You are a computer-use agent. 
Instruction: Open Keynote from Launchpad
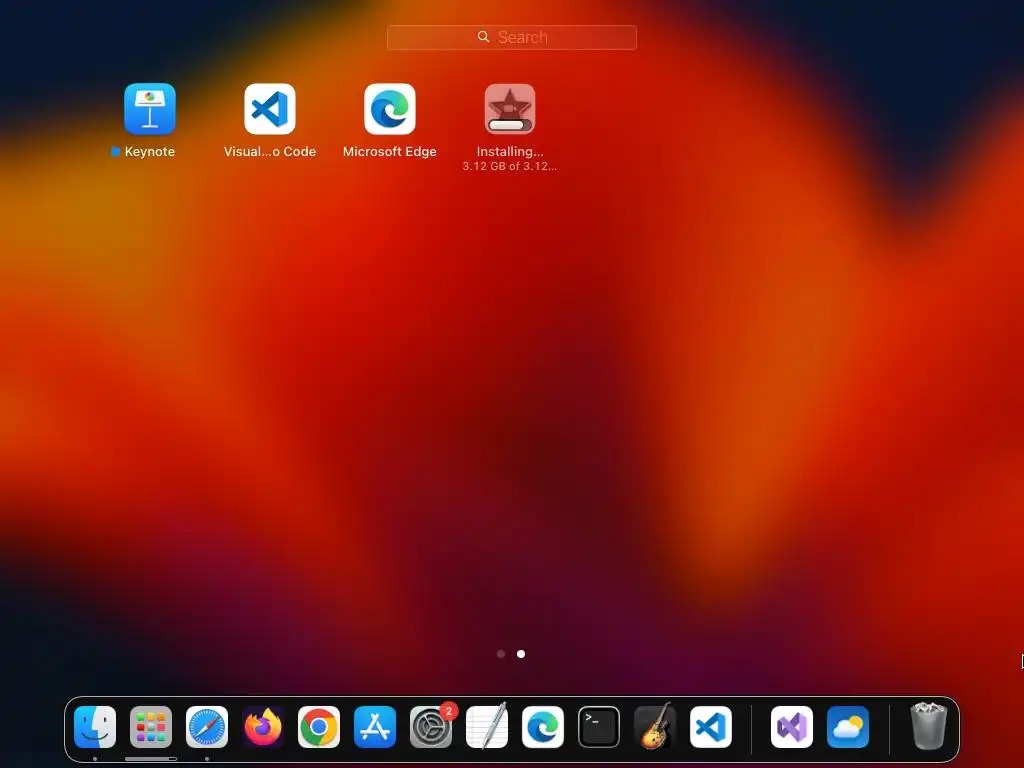tap(150, 108)
